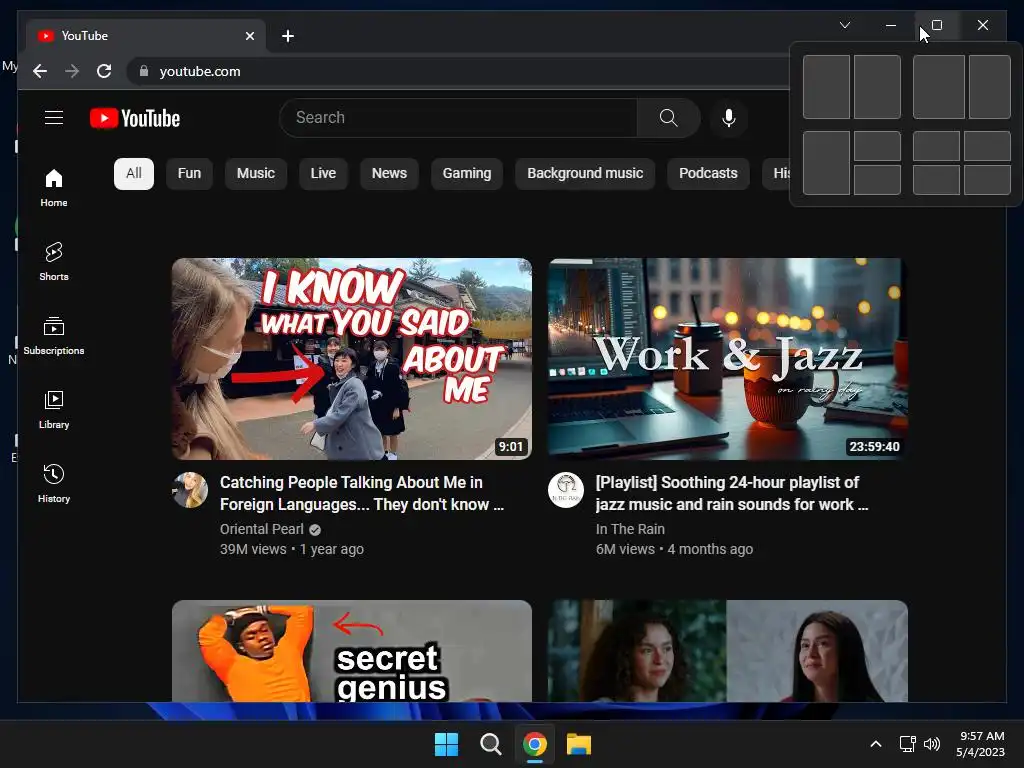The height and width of the screenshot is (768, 1024).
Task: Select the Podcasts filter chip
Action: tap(708, 174)
